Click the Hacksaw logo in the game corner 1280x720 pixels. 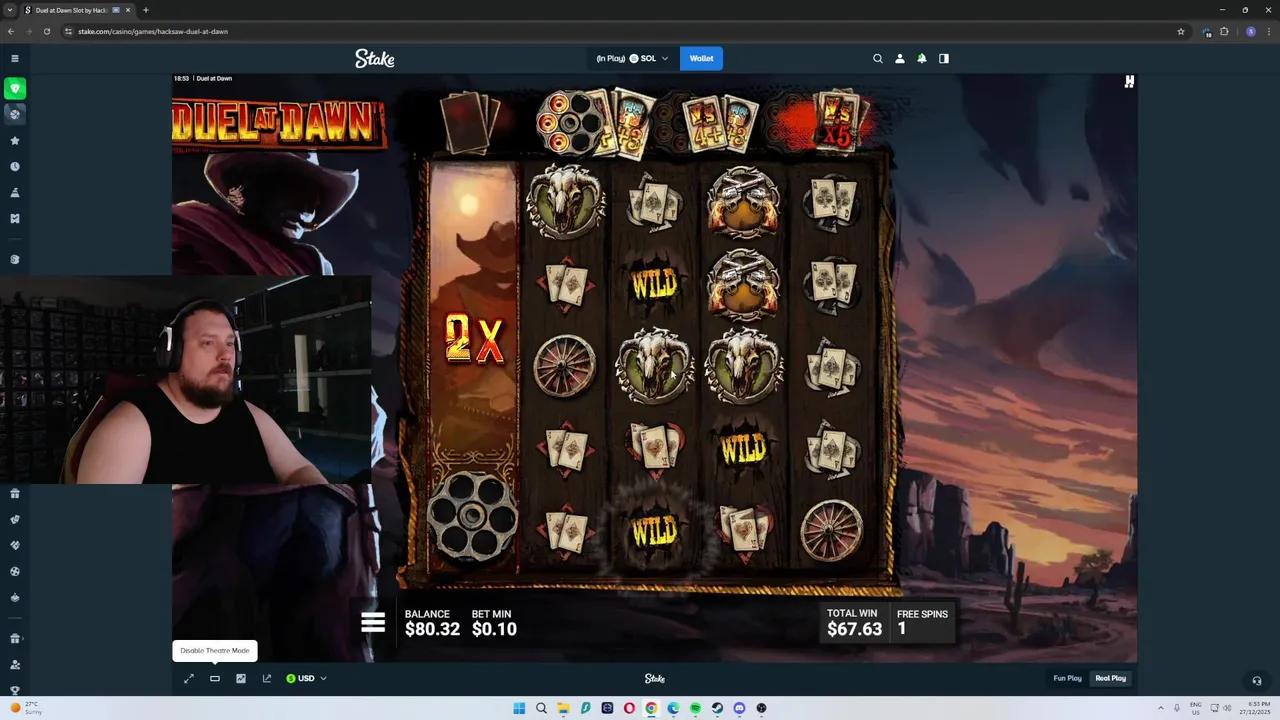coord(1128,81)
